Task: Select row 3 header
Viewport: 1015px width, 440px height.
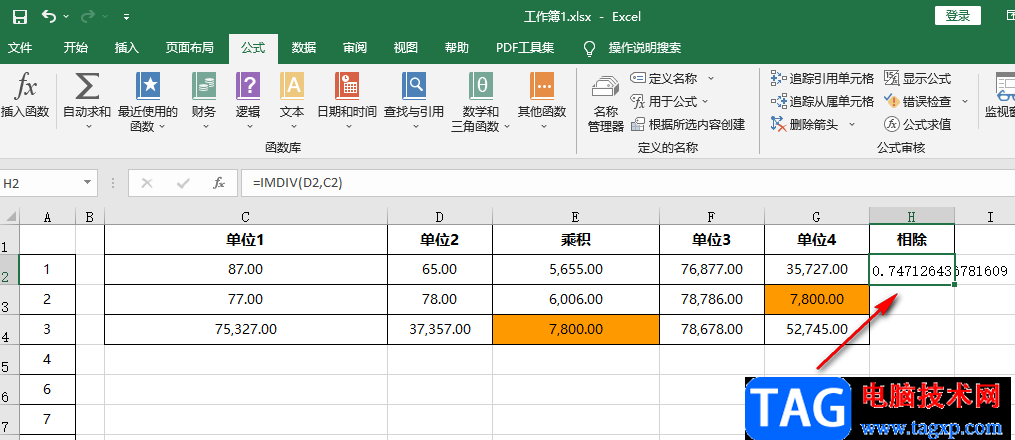Action: [10, 300]
